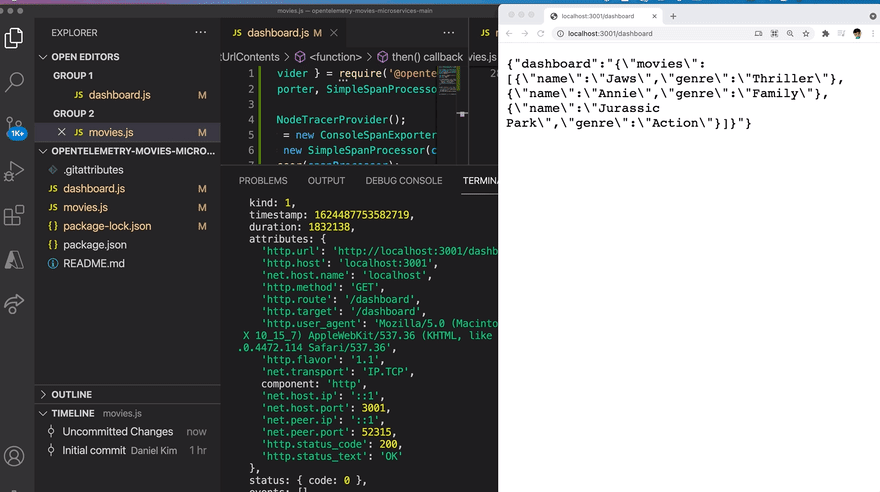Open a new Chrome tab
This screenshot has height=492, width=880.
click(x=673, y=16)
